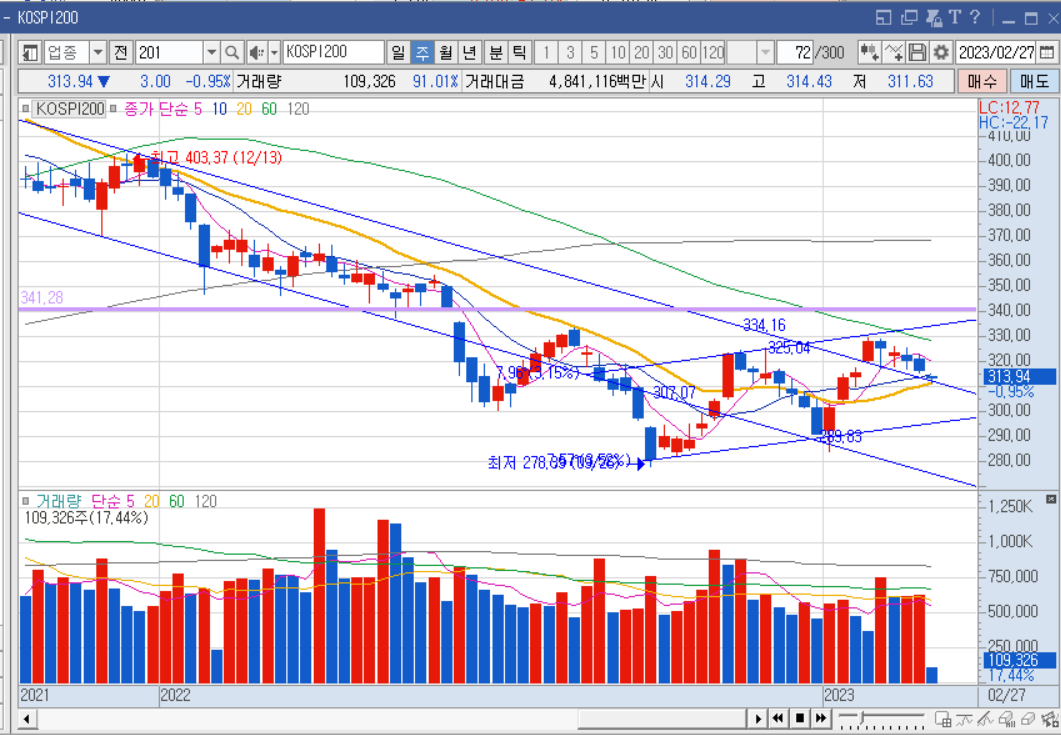The image size is (1061, 735).
Task: Stop chart replay with the stop button
Action: click(x=800, y=718)
